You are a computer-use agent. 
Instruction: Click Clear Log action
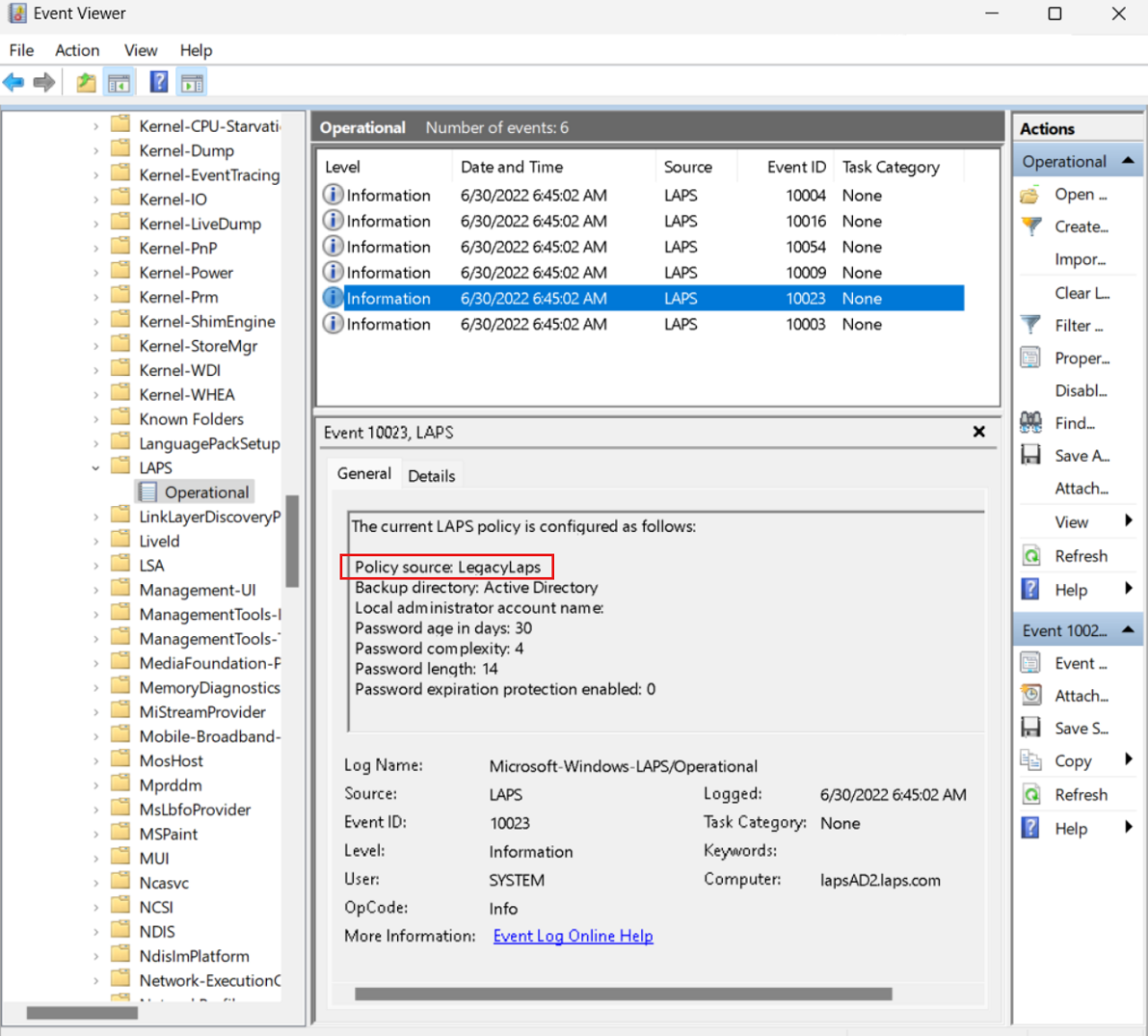click(x=1082, y=293)
